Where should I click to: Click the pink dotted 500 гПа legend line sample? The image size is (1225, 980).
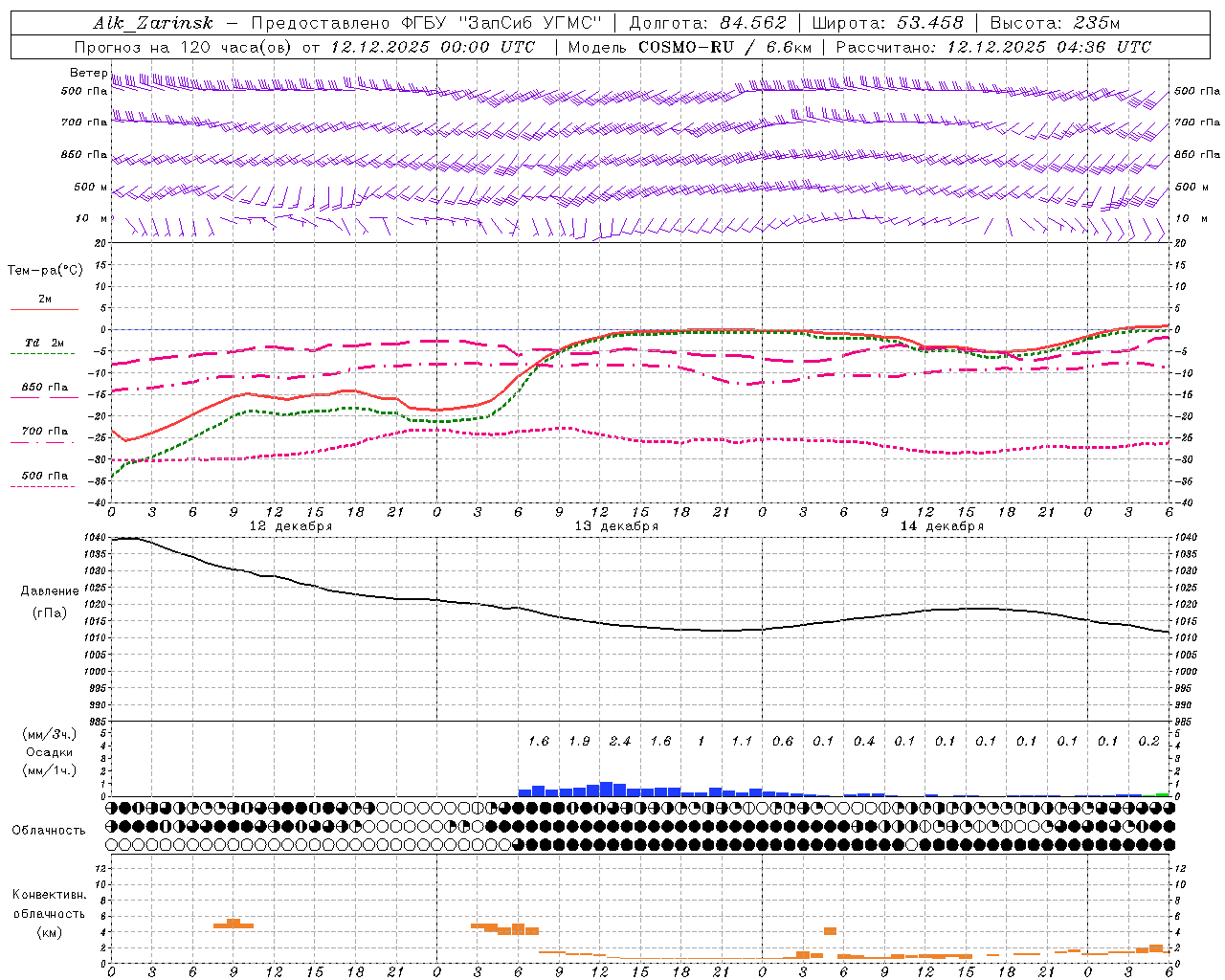point(42,486)
